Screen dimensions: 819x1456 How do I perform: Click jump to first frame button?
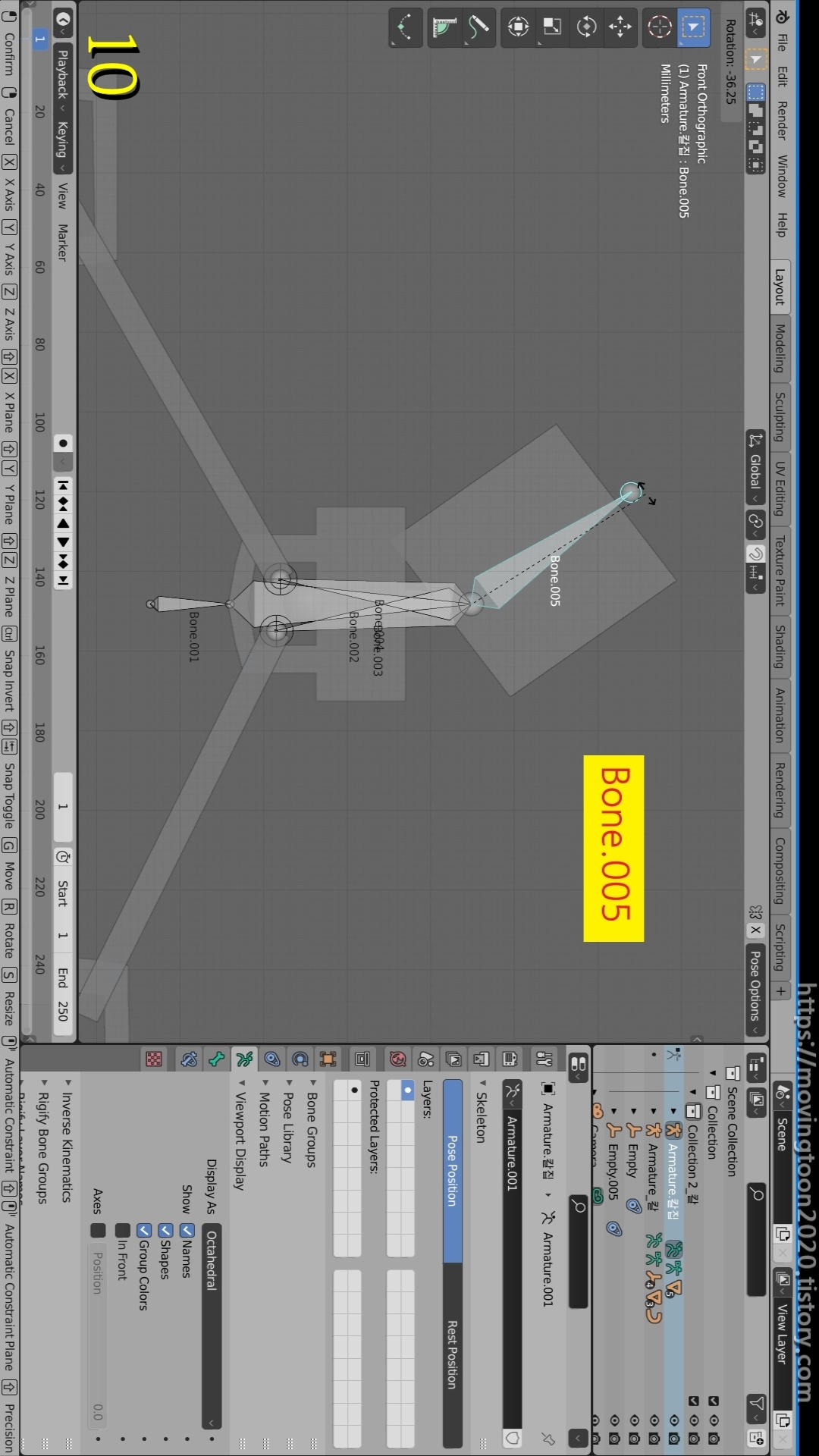[x=64, y=484]
